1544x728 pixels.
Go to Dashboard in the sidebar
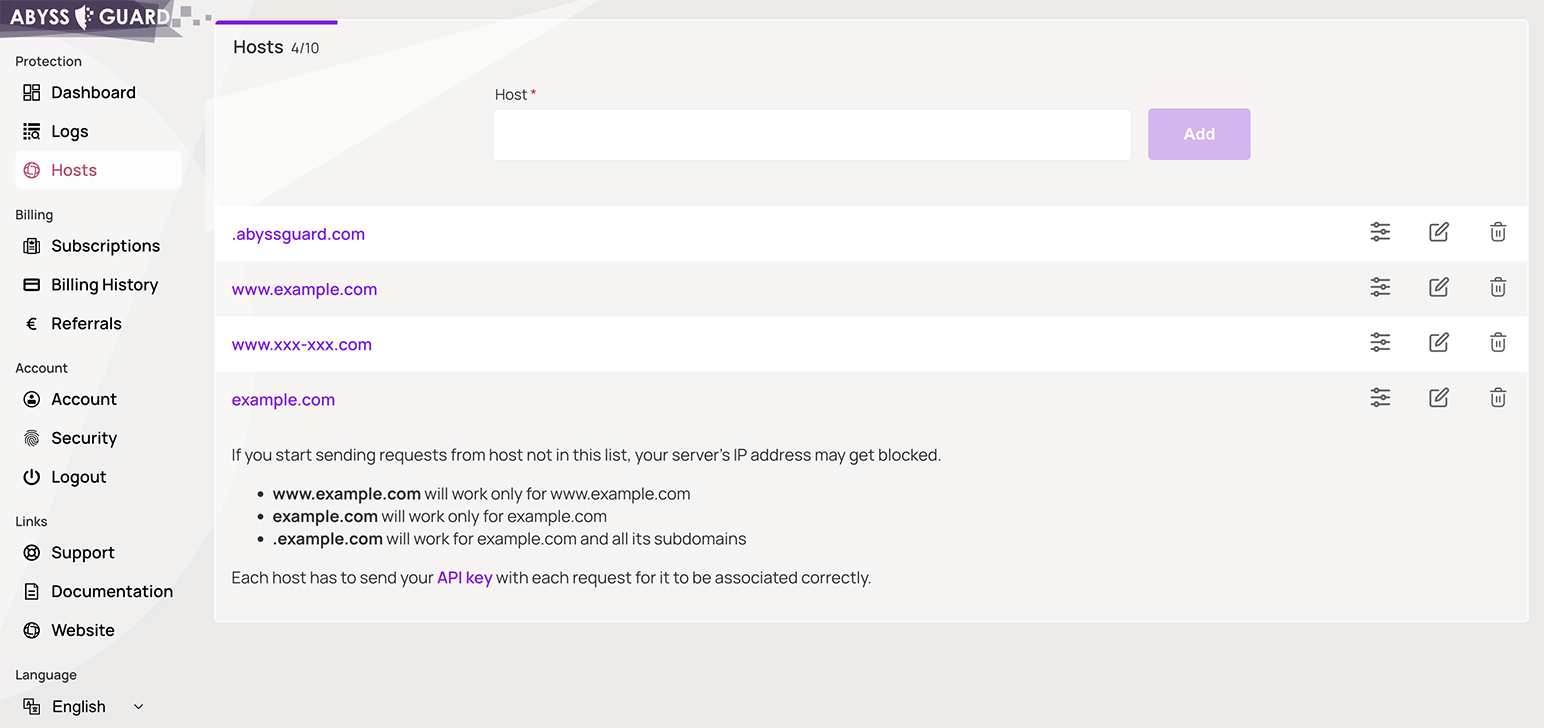[93, 93]
